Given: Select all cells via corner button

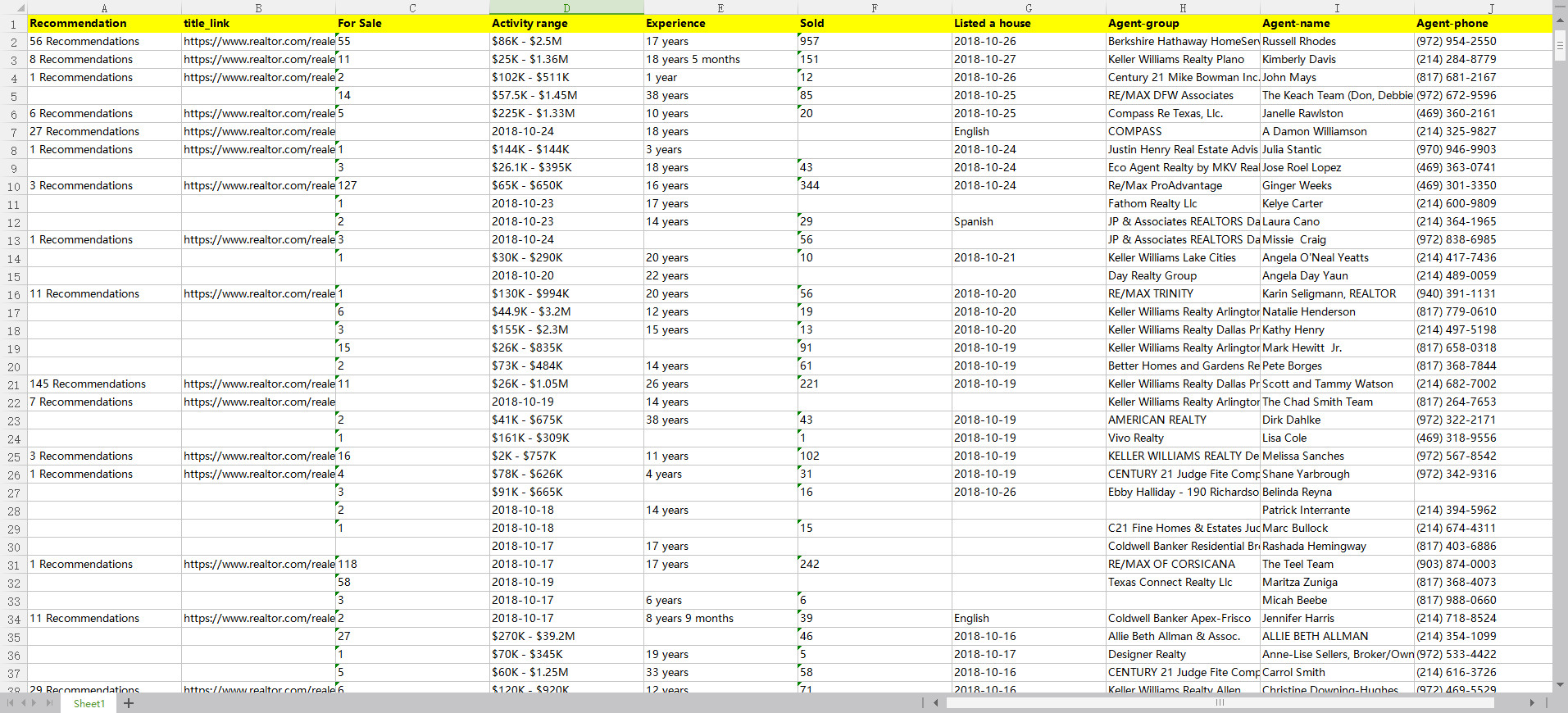Looking at the screenshot, I should click(x=13, y=7).
